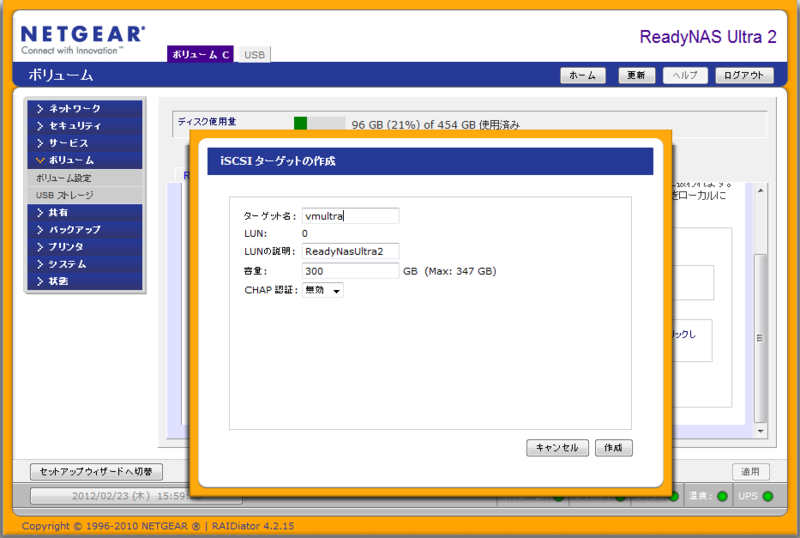Collapse the ボリューム sidebar menu
Screen dimensions: 800x538
85,160
